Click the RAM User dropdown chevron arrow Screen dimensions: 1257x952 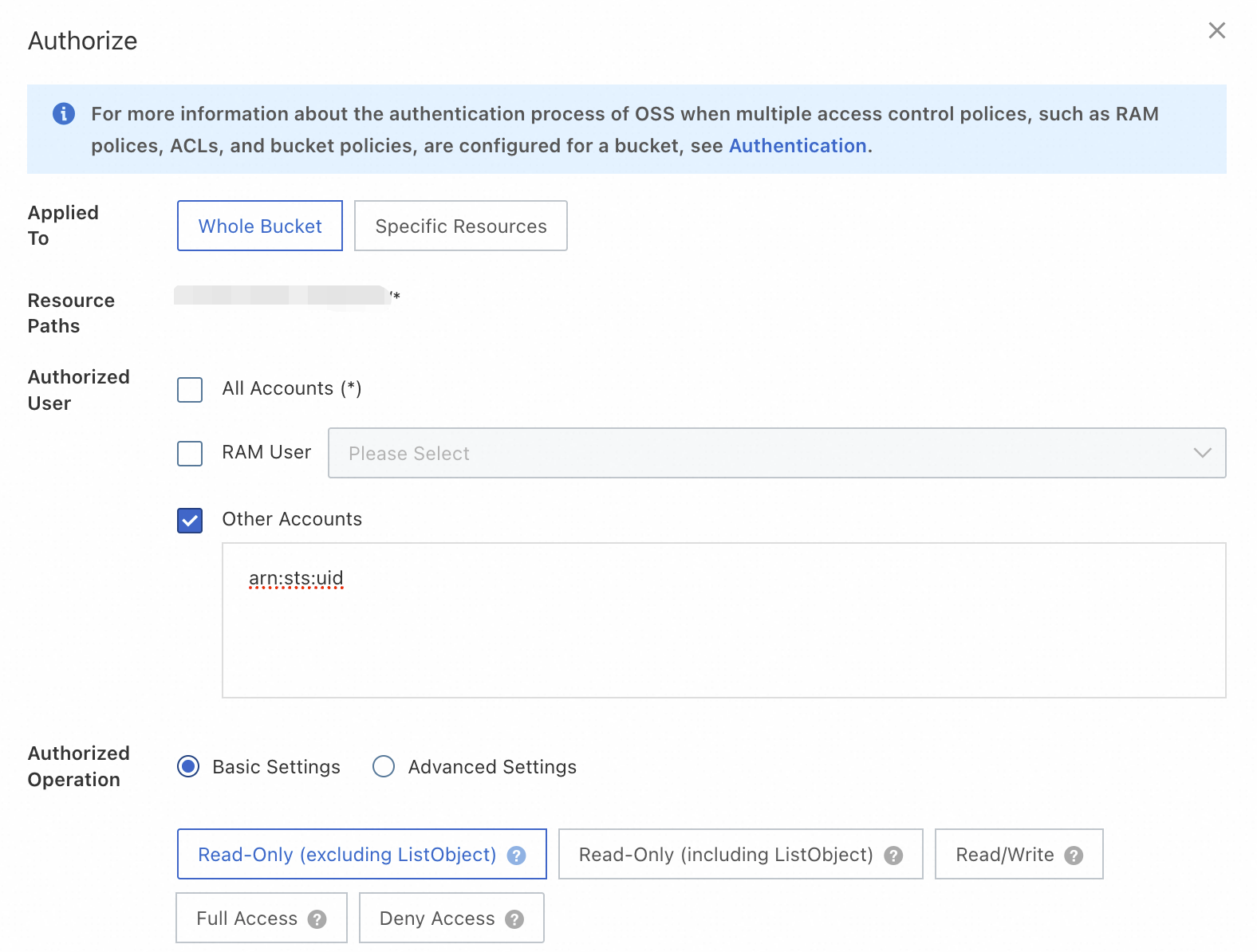(x=1202, y=453)
